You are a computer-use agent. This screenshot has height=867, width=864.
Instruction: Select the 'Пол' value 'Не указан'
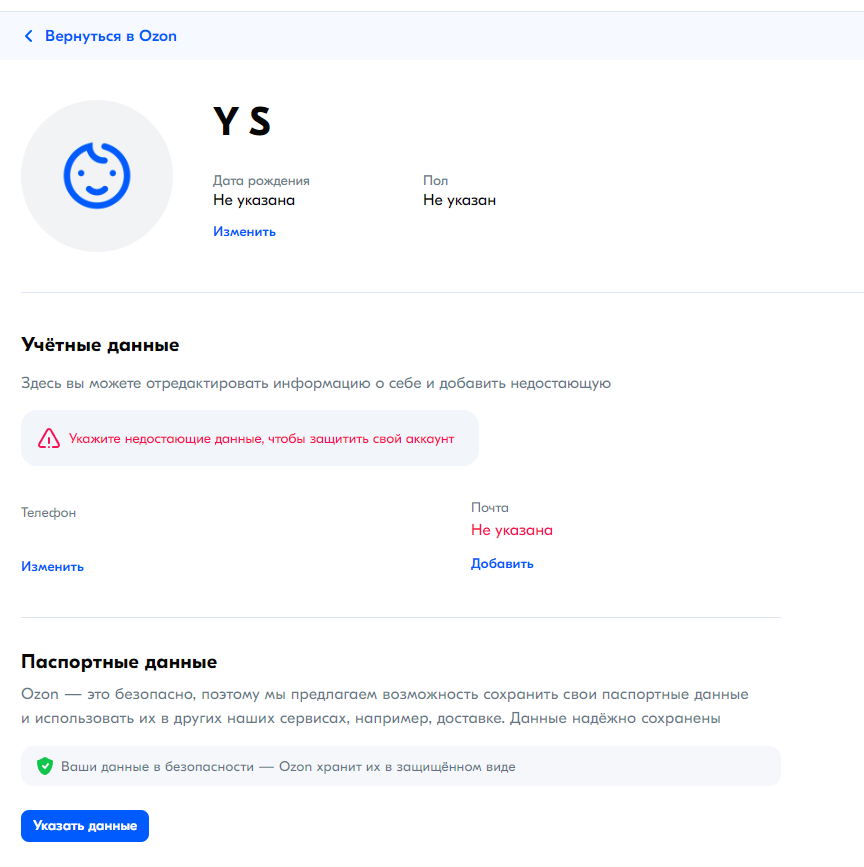point(459,200)
